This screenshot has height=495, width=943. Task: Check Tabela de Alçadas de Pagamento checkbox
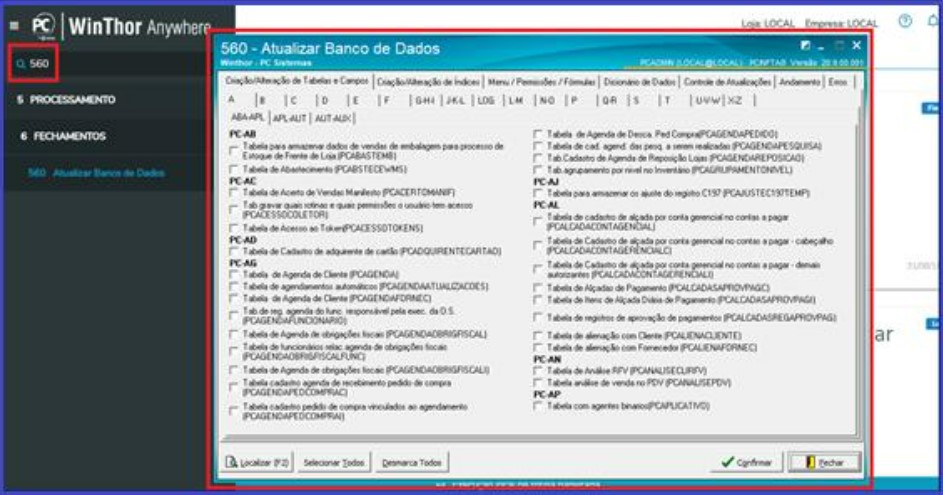click(538, 288)
